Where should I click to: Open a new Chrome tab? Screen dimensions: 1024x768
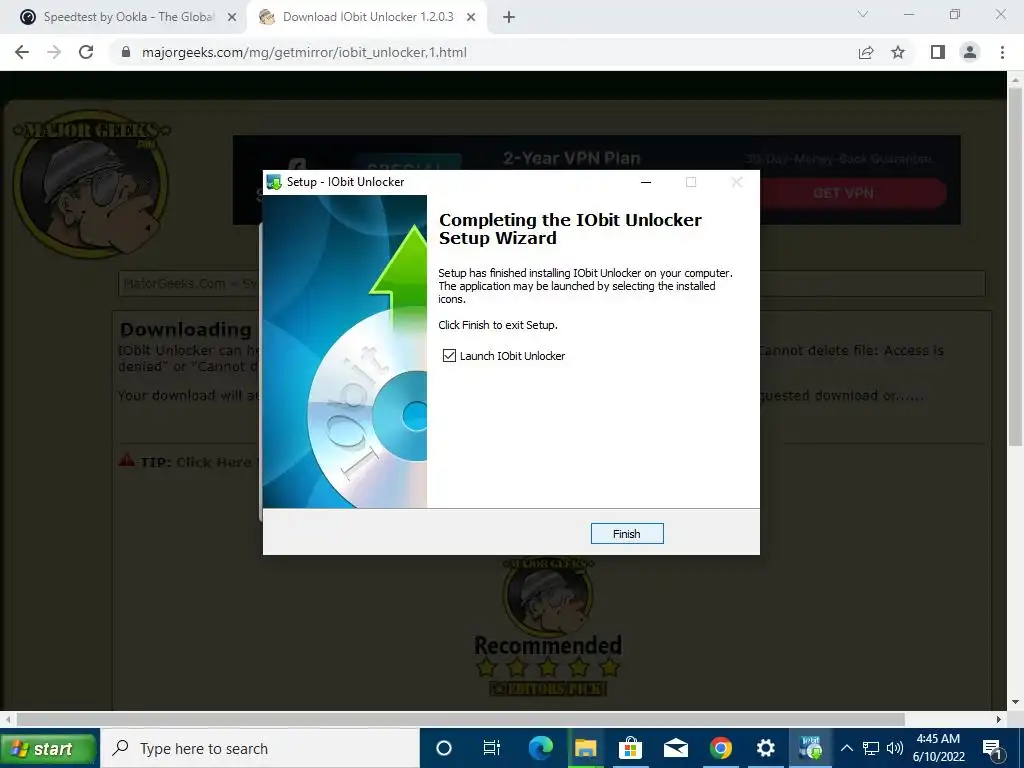tap(509, 18)
